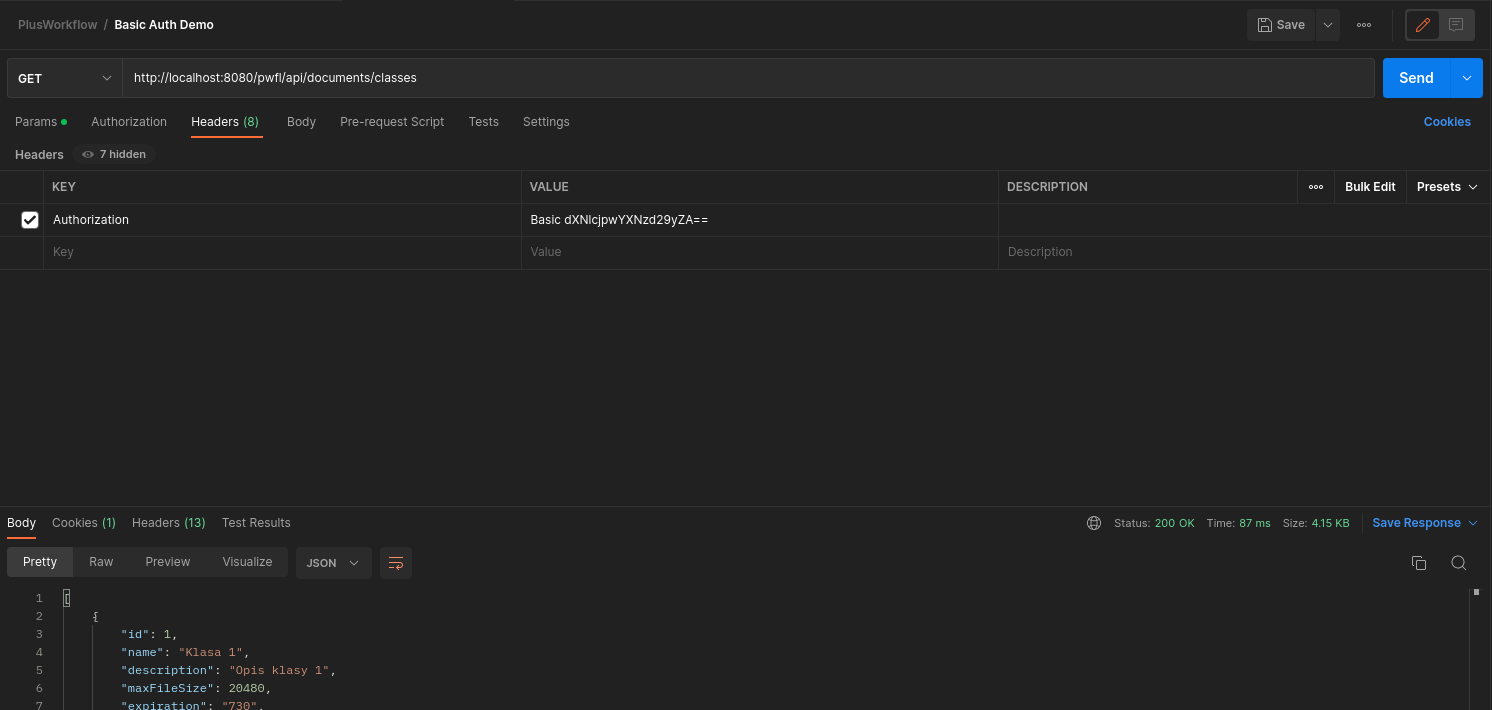Uncheck the Authorization header checkbox
The height and width of the screenshot is (710, 1492).
tap(30, 220)
